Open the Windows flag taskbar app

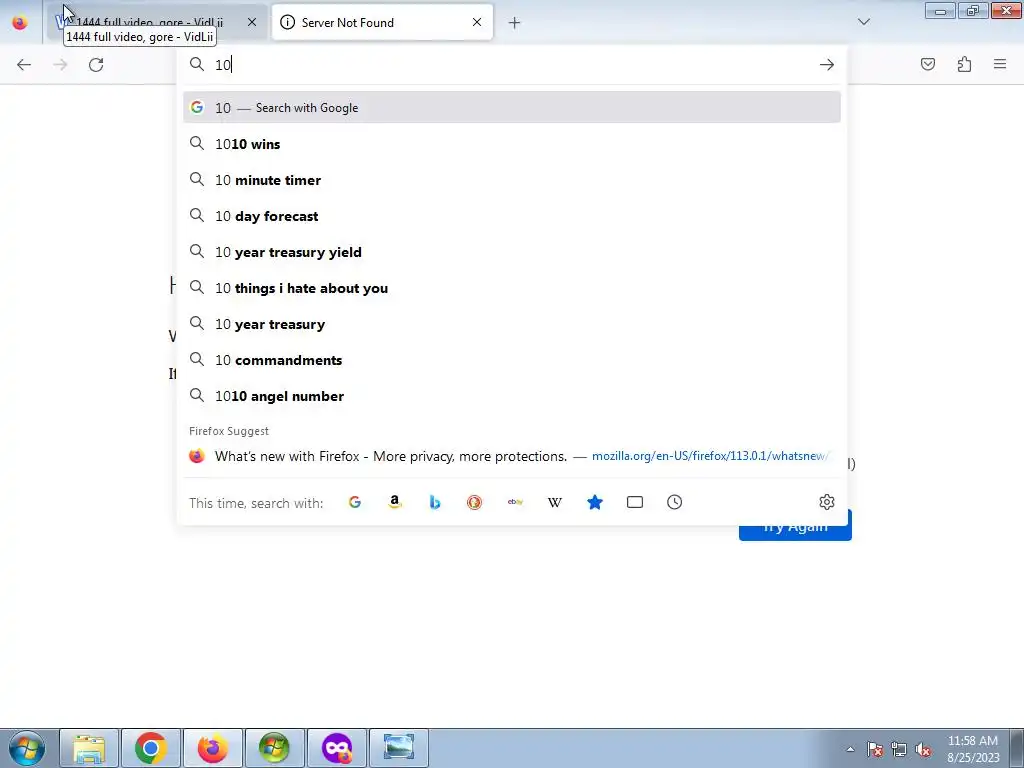pyautogui.click(x=275, y=748)
